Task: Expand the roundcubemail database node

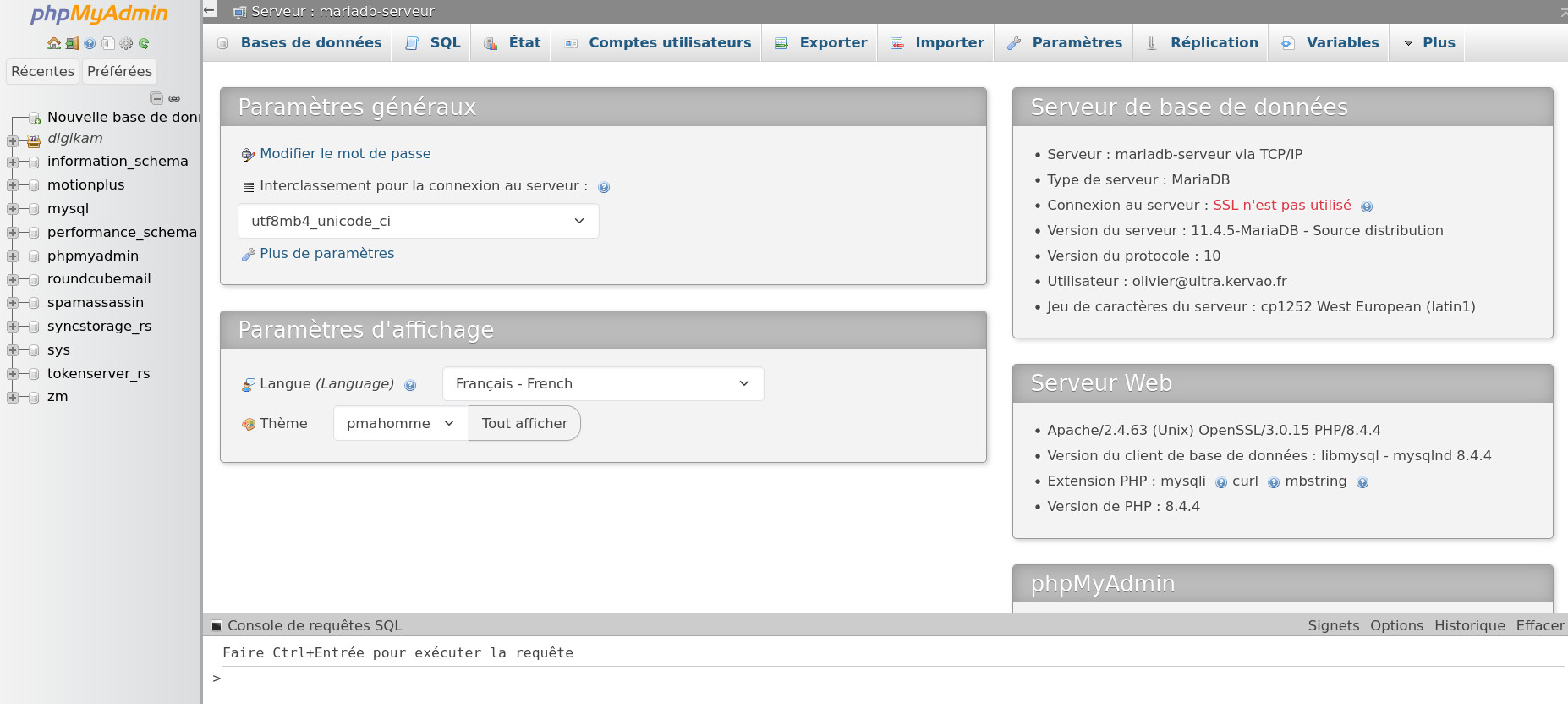Action: pos(13,279)
